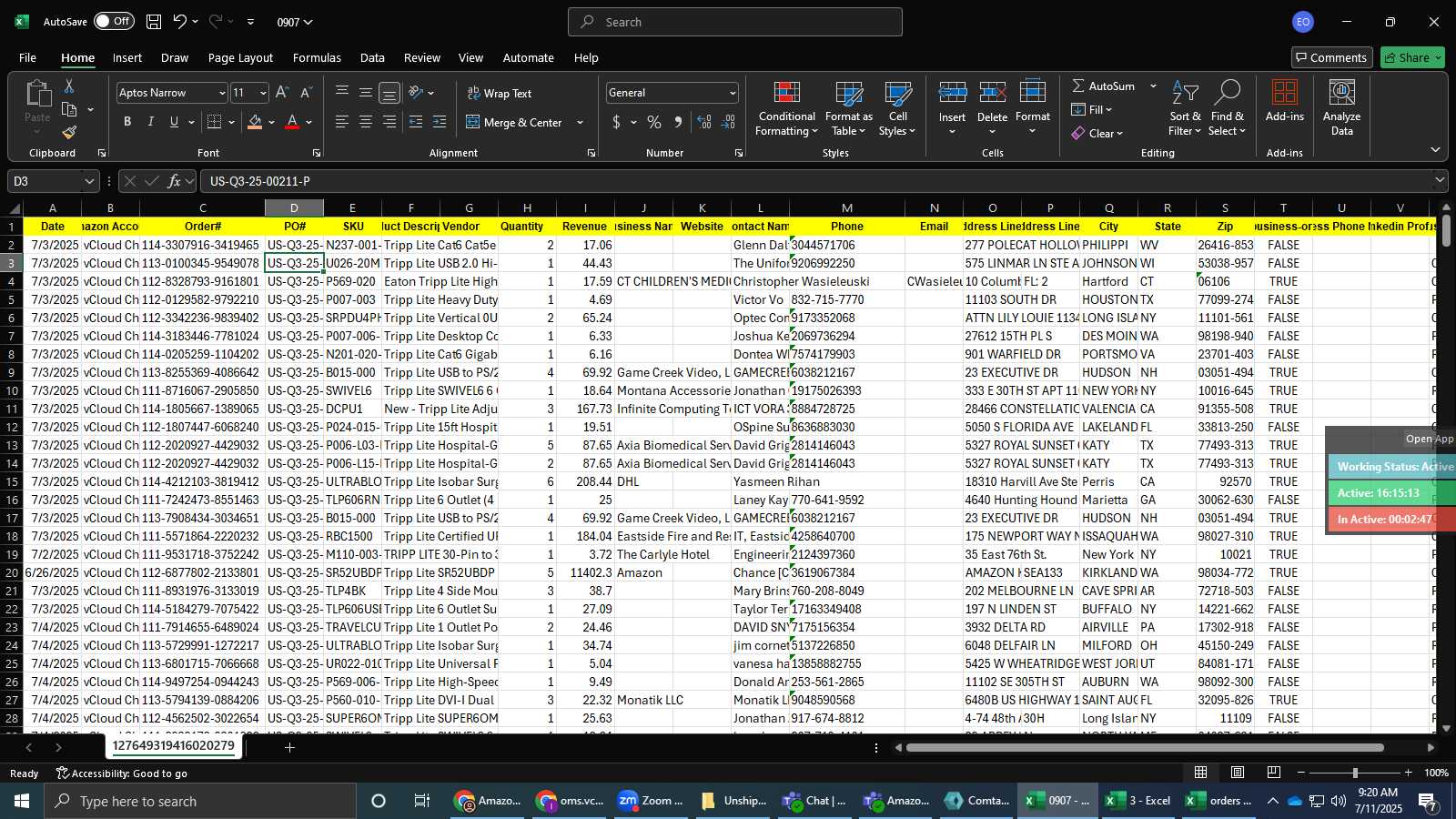
Task: Click the Fill Color swatch
Action: pos(255,122)
